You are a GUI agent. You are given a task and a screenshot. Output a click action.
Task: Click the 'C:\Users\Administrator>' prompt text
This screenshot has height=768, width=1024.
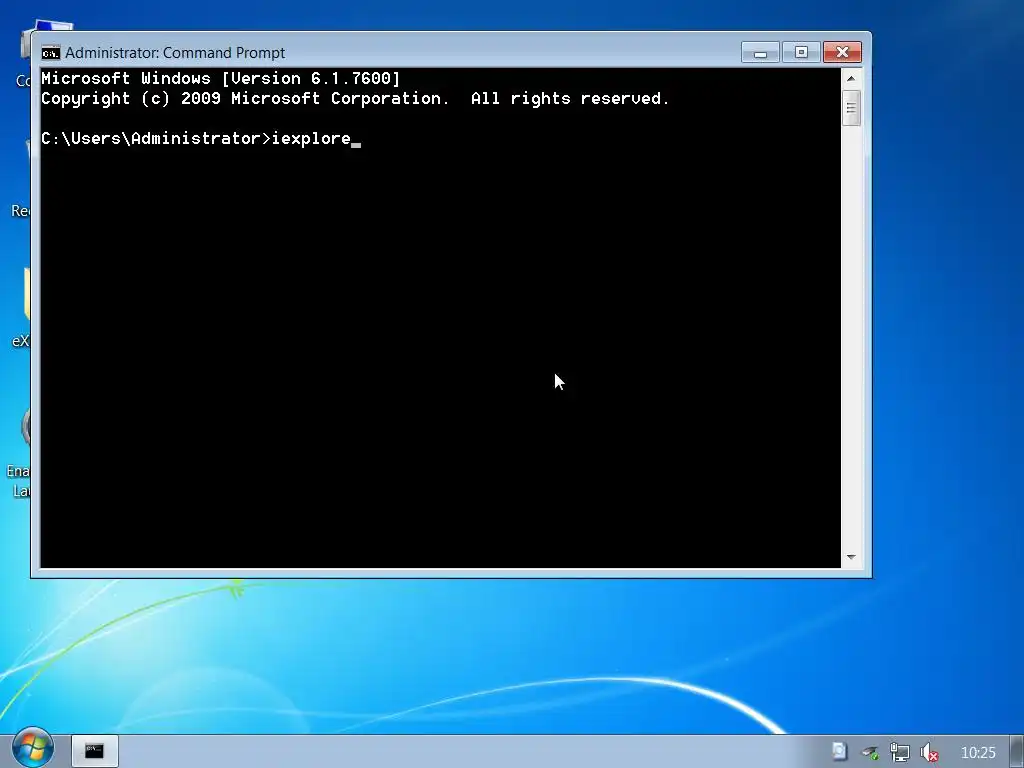pyautogui.click(x=156, y=138)
